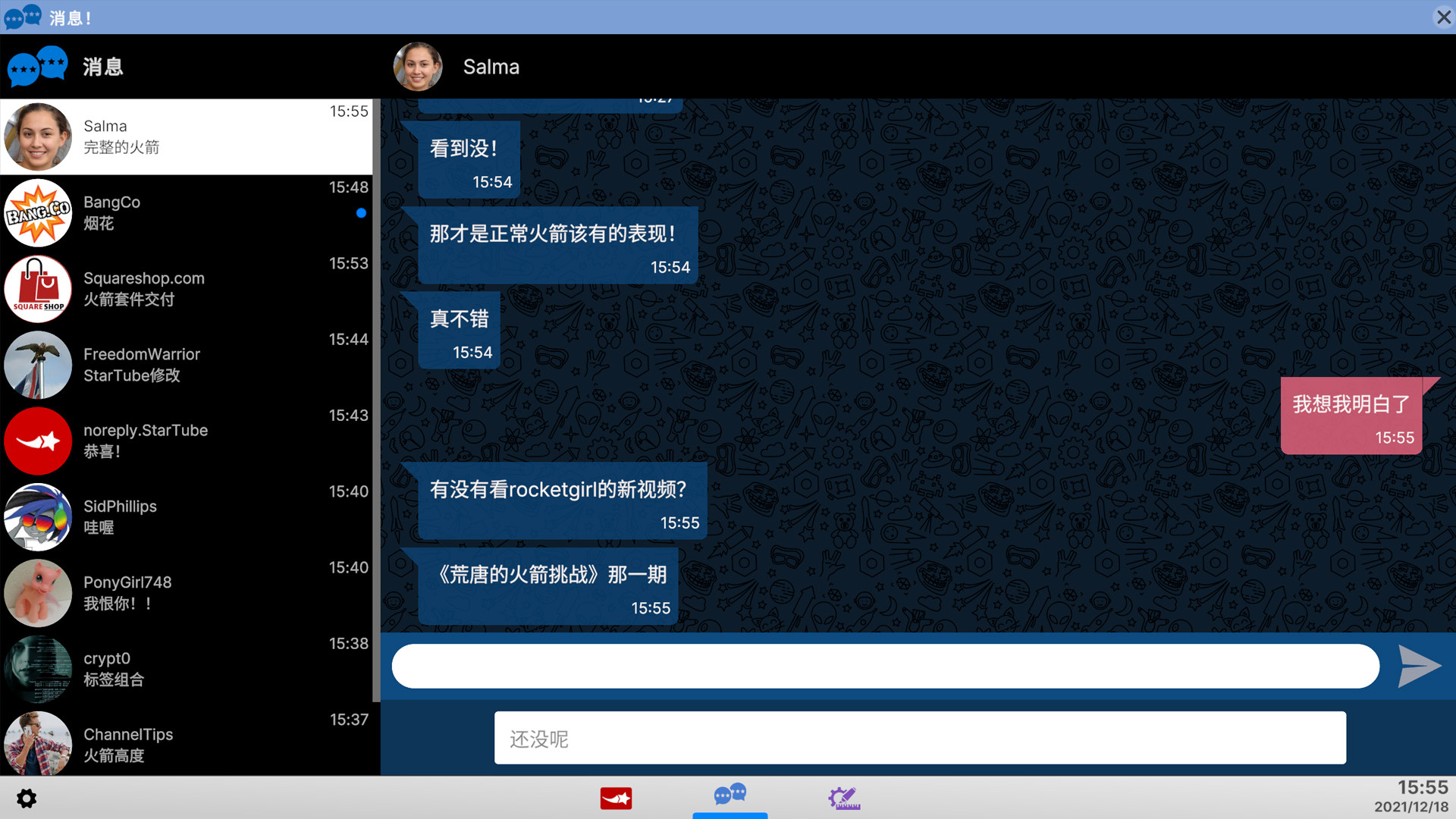Click Salma's avatar in chat header
This screenshot has height=819, width=1456.
click(x=418, y=67)
